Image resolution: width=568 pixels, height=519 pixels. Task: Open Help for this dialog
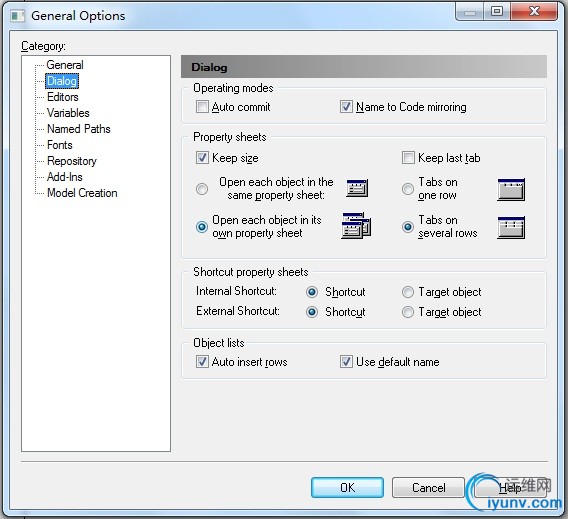coord(510,487)
